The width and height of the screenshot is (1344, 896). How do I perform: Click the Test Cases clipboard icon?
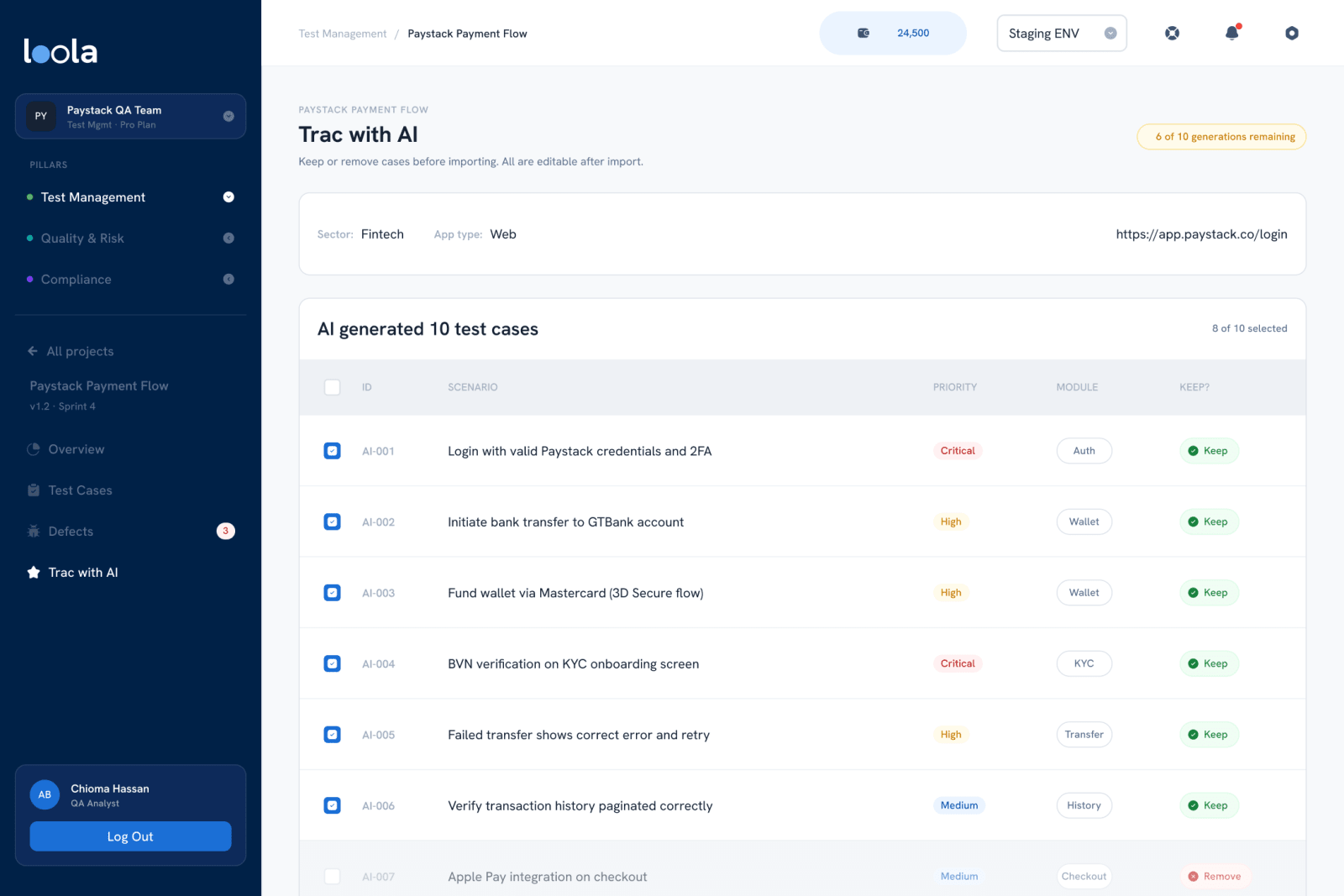[34, 490]
